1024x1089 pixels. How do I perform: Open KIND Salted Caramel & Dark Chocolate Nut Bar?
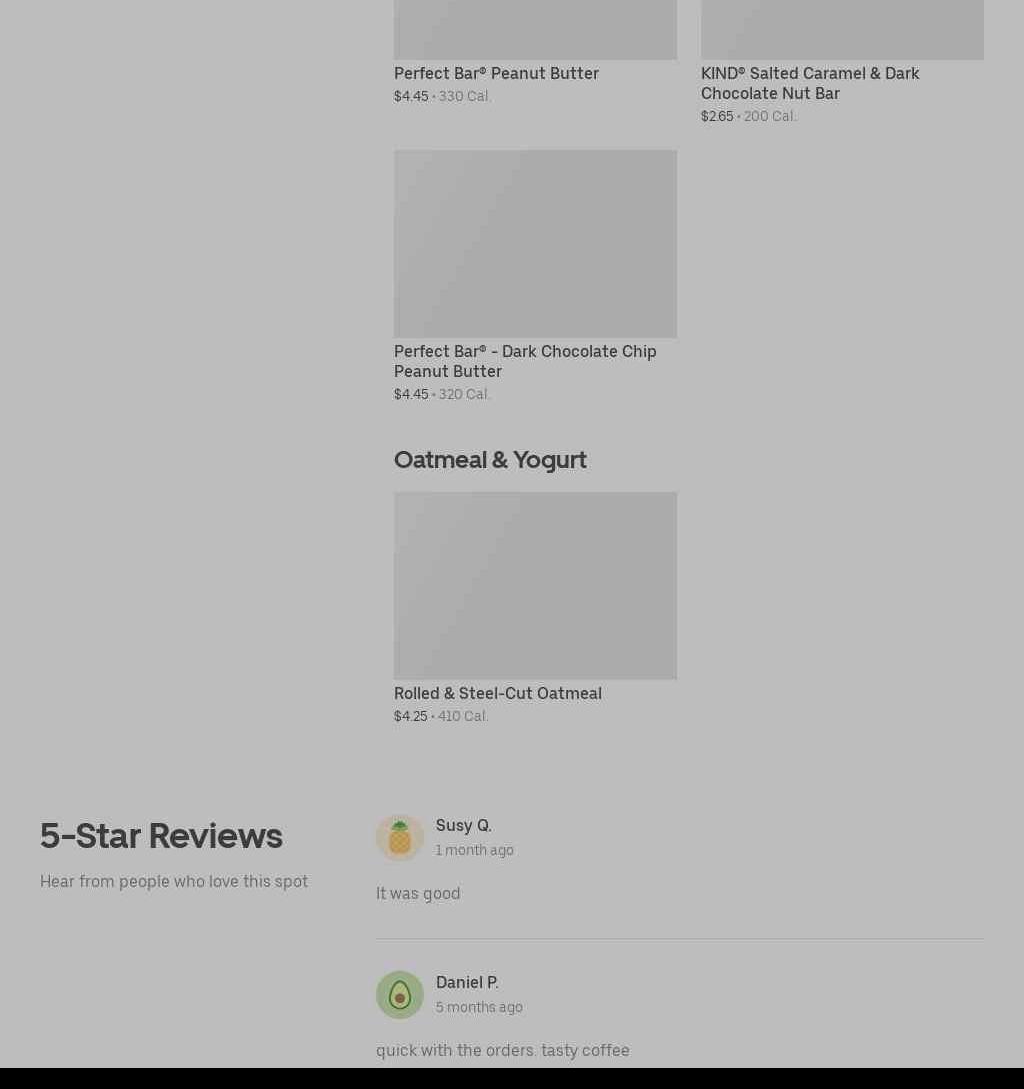tap(810, 83)
